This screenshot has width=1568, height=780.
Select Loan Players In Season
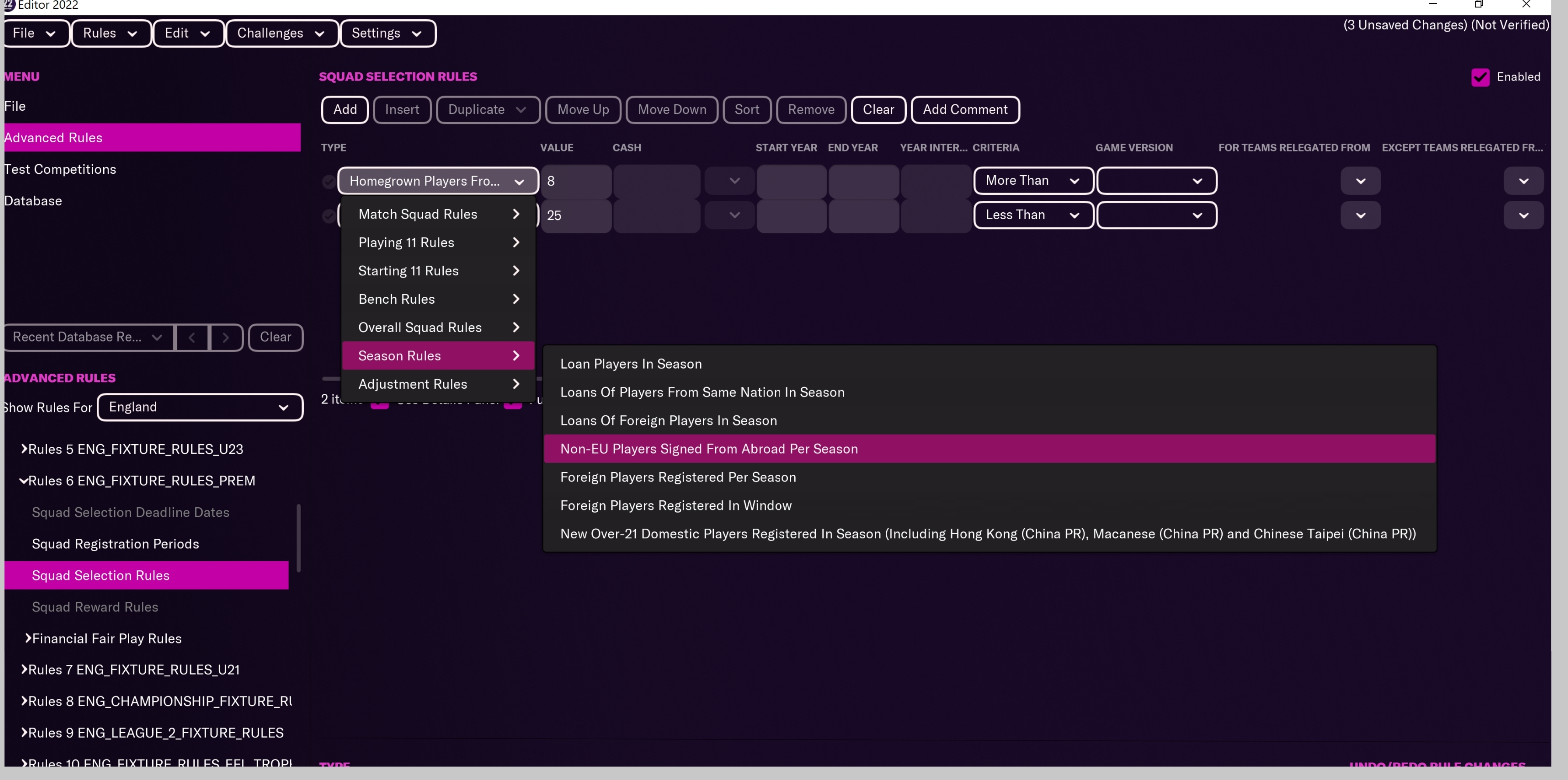990,364
